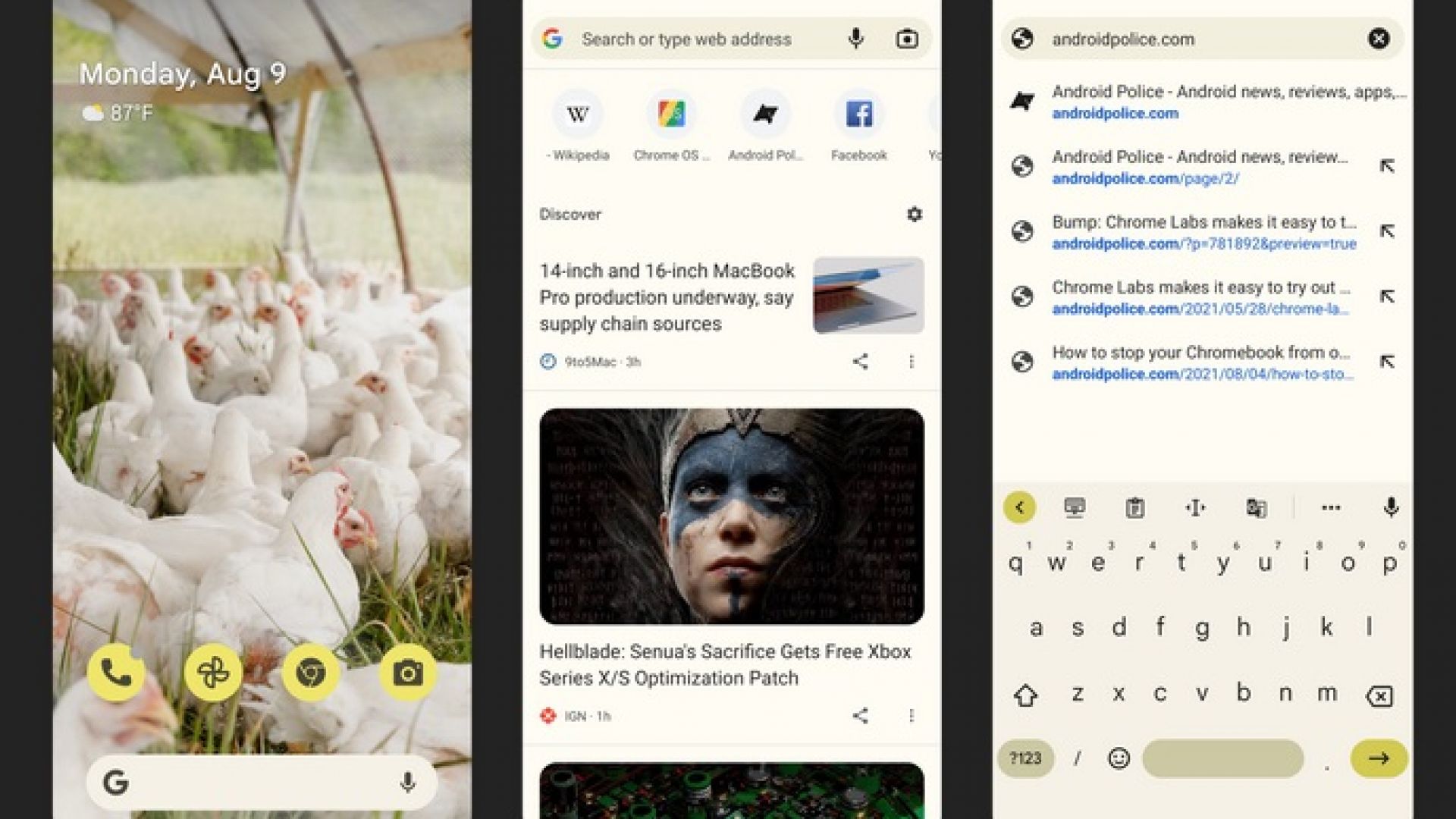The width and height of the screenshot is (1456, 819).
Task: Open the pinwheel Photos app icon
Action: [x=213, y=672]
